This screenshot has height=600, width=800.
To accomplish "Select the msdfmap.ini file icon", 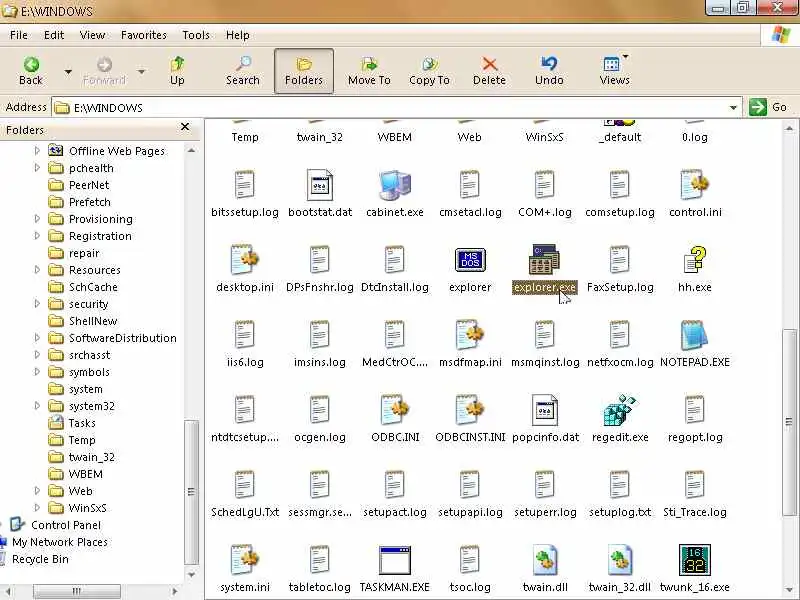I will pos(470,335).
